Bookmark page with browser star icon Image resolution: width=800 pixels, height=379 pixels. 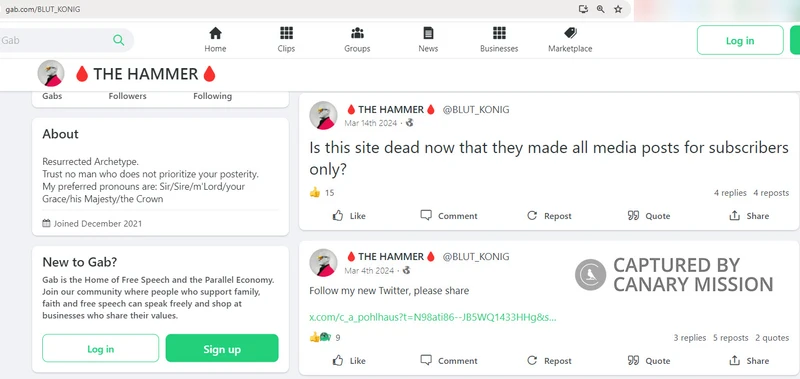(618, 9)
